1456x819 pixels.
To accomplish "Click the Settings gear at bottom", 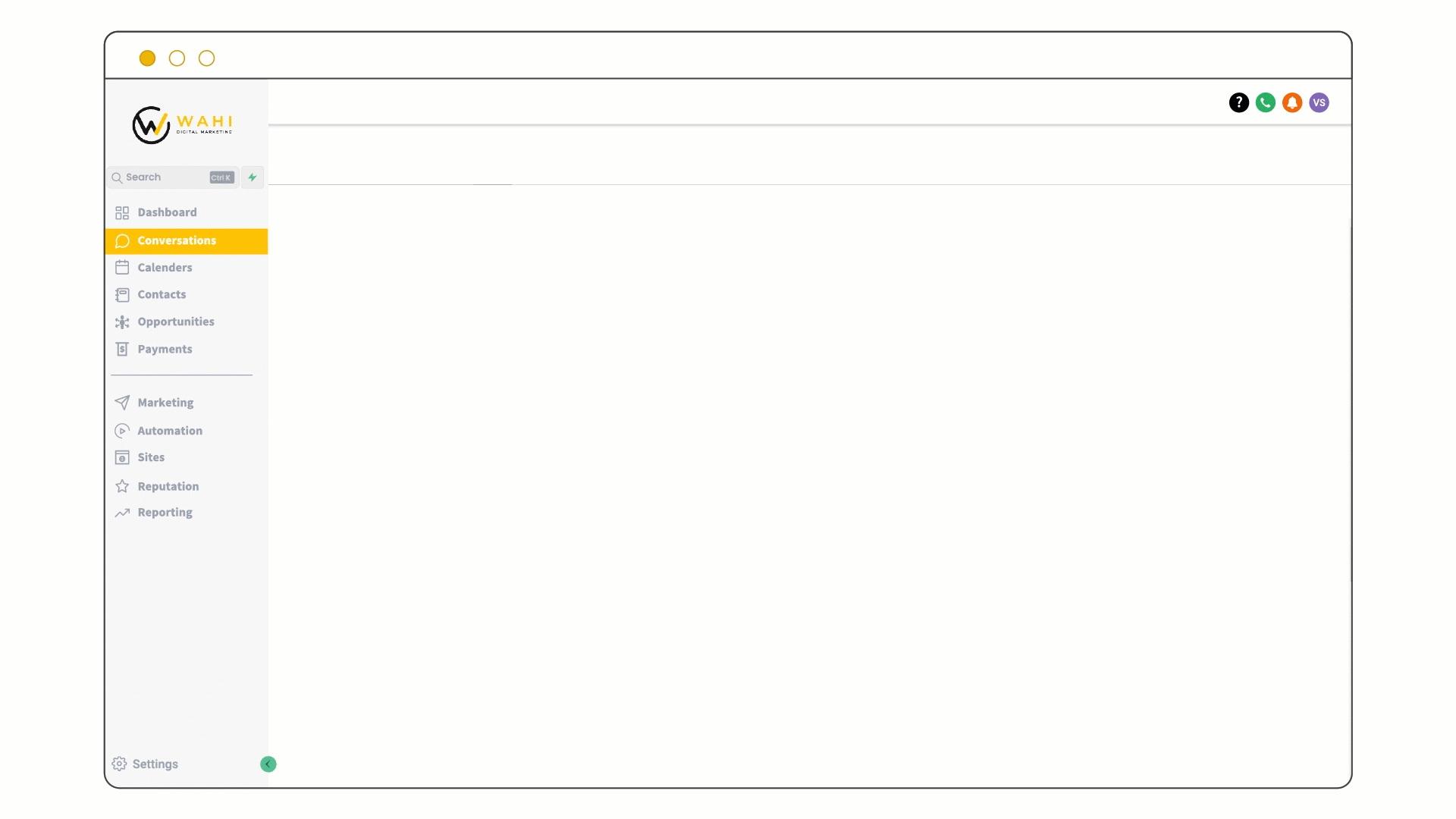I will pyautogui.click(x=119, y=764).
